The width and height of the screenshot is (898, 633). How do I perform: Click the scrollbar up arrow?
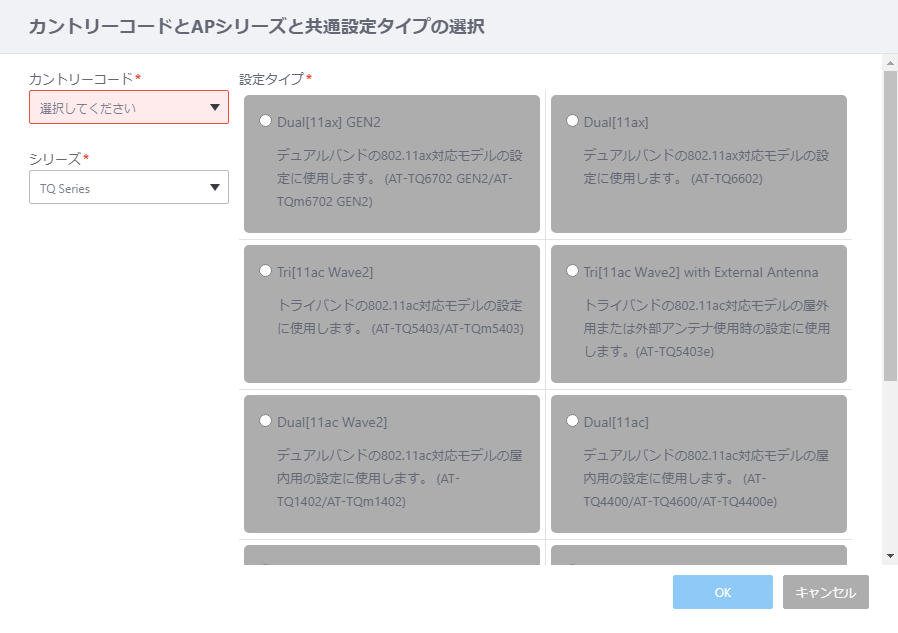coord(890,63)
